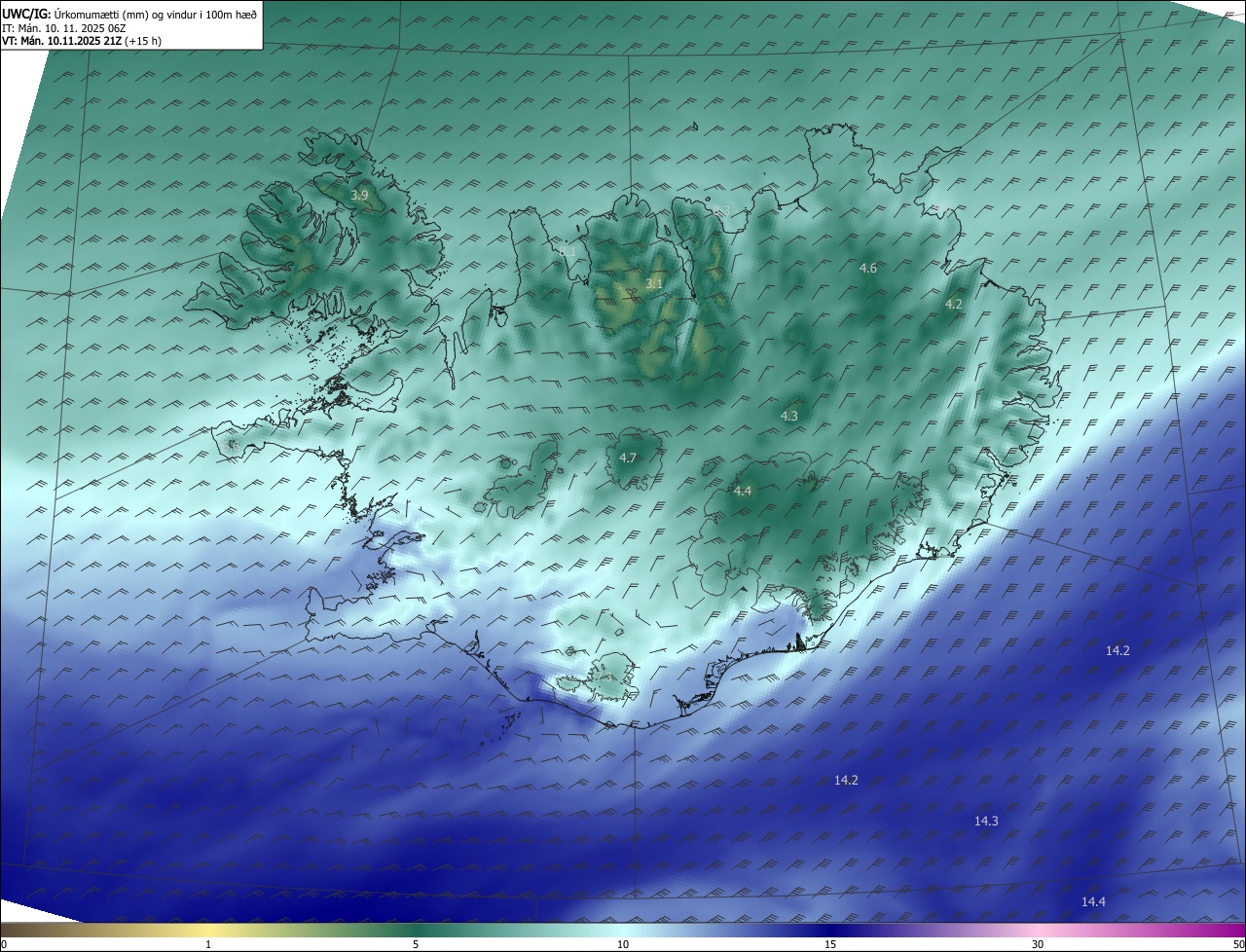The image size is (1246, 952).
Task: Click the 4.3 value label on the map
Action: tap(789, 416)
